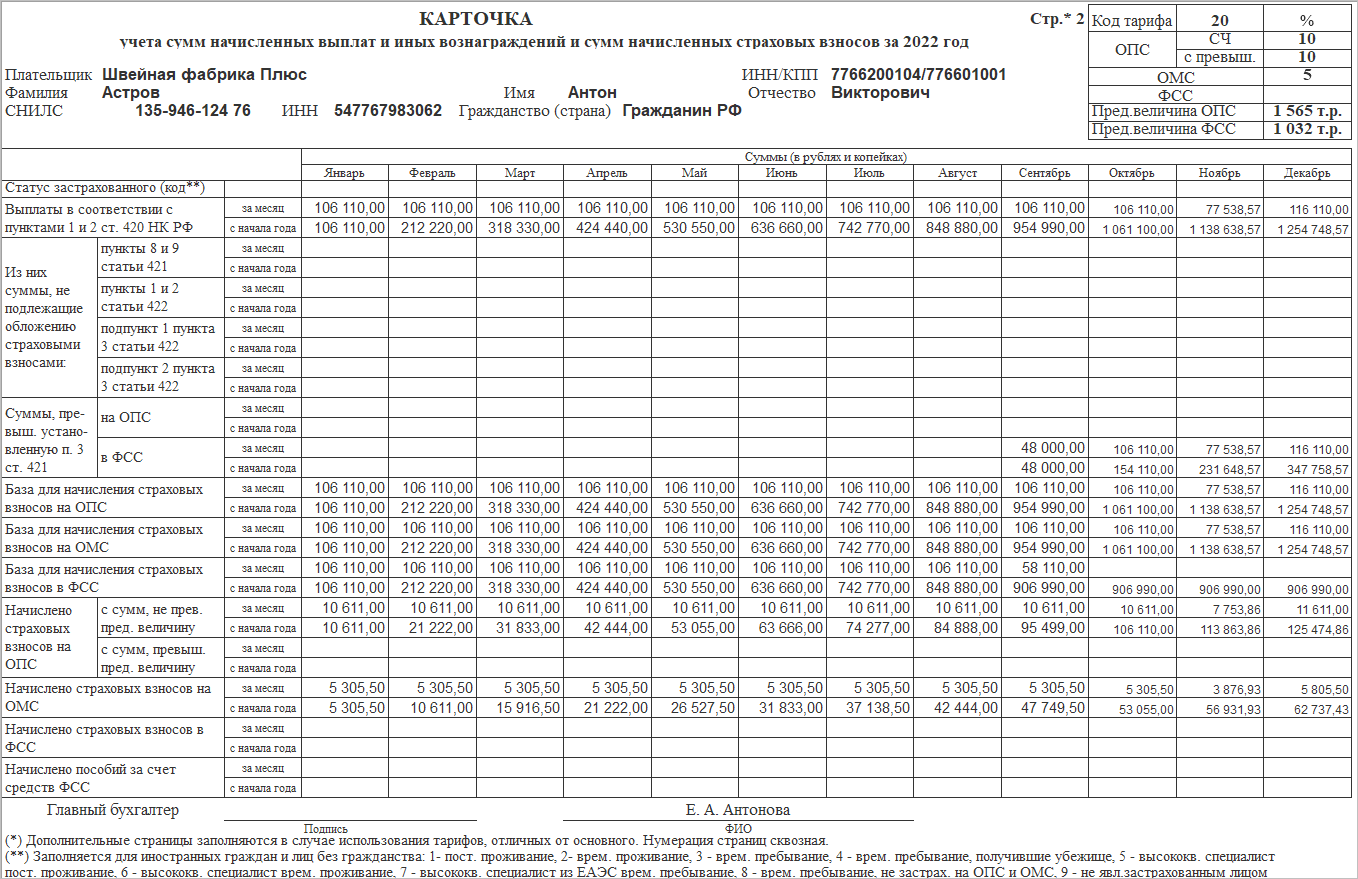Viewport: 1358px width, 879px height.
Task: Select tariff code value 20
Action: tap(1219, 20)
